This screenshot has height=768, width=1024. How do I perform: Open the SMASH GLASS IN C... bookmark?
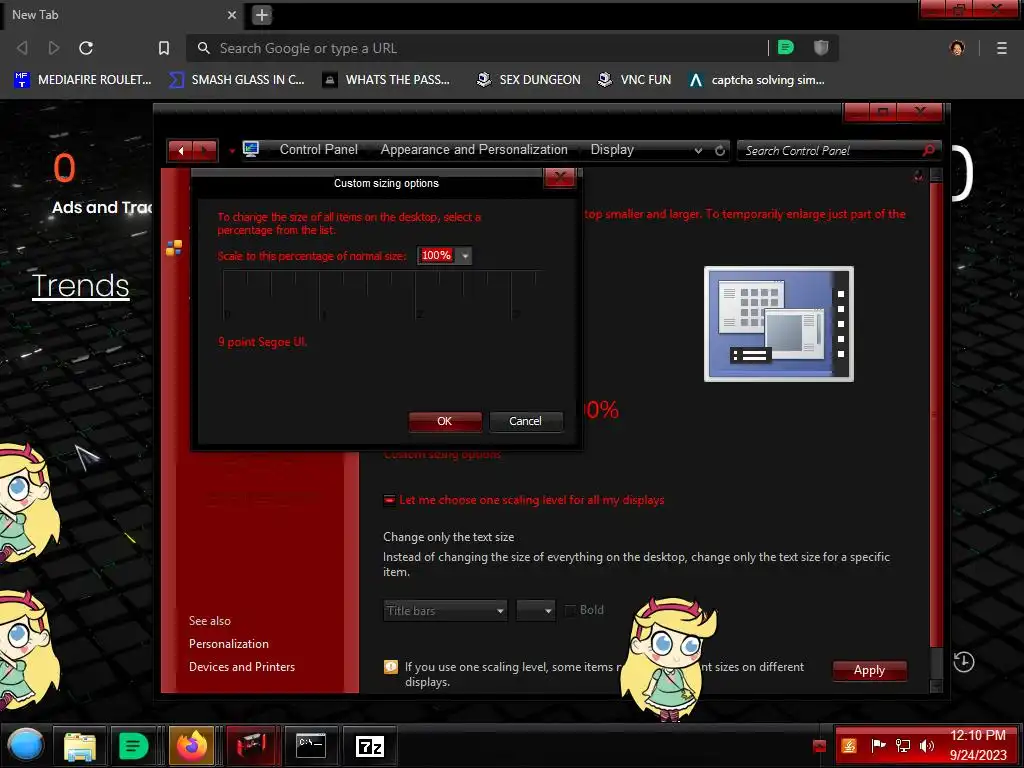(x=236, y=80)
